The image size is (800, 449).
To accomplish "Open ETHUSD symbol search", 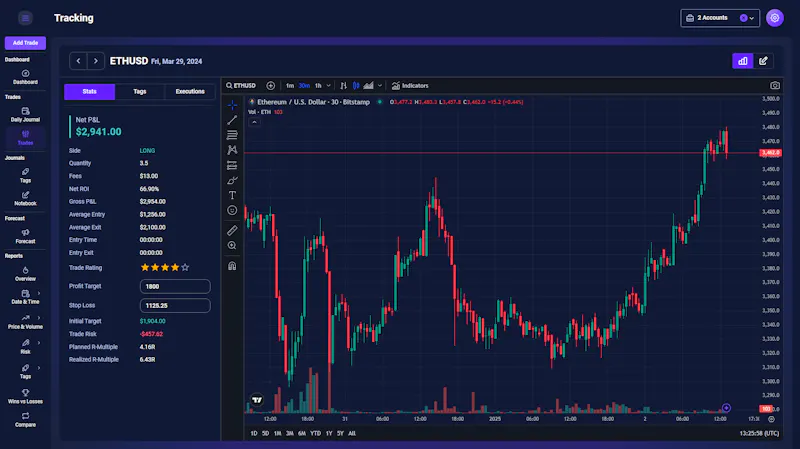I will coord(241,86).
